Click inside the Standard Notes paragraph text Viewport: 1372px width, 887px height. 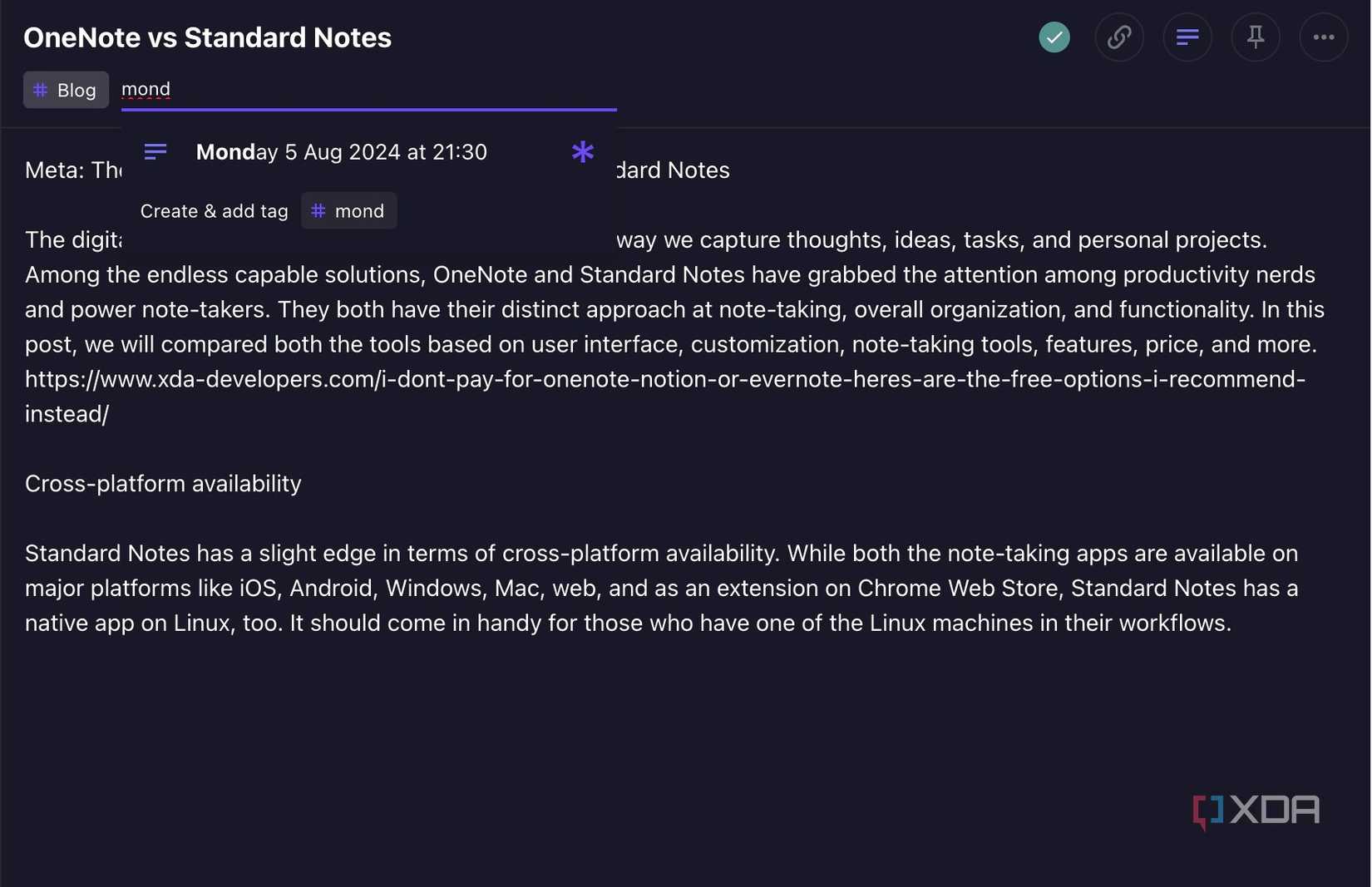(x=582, y=588)
